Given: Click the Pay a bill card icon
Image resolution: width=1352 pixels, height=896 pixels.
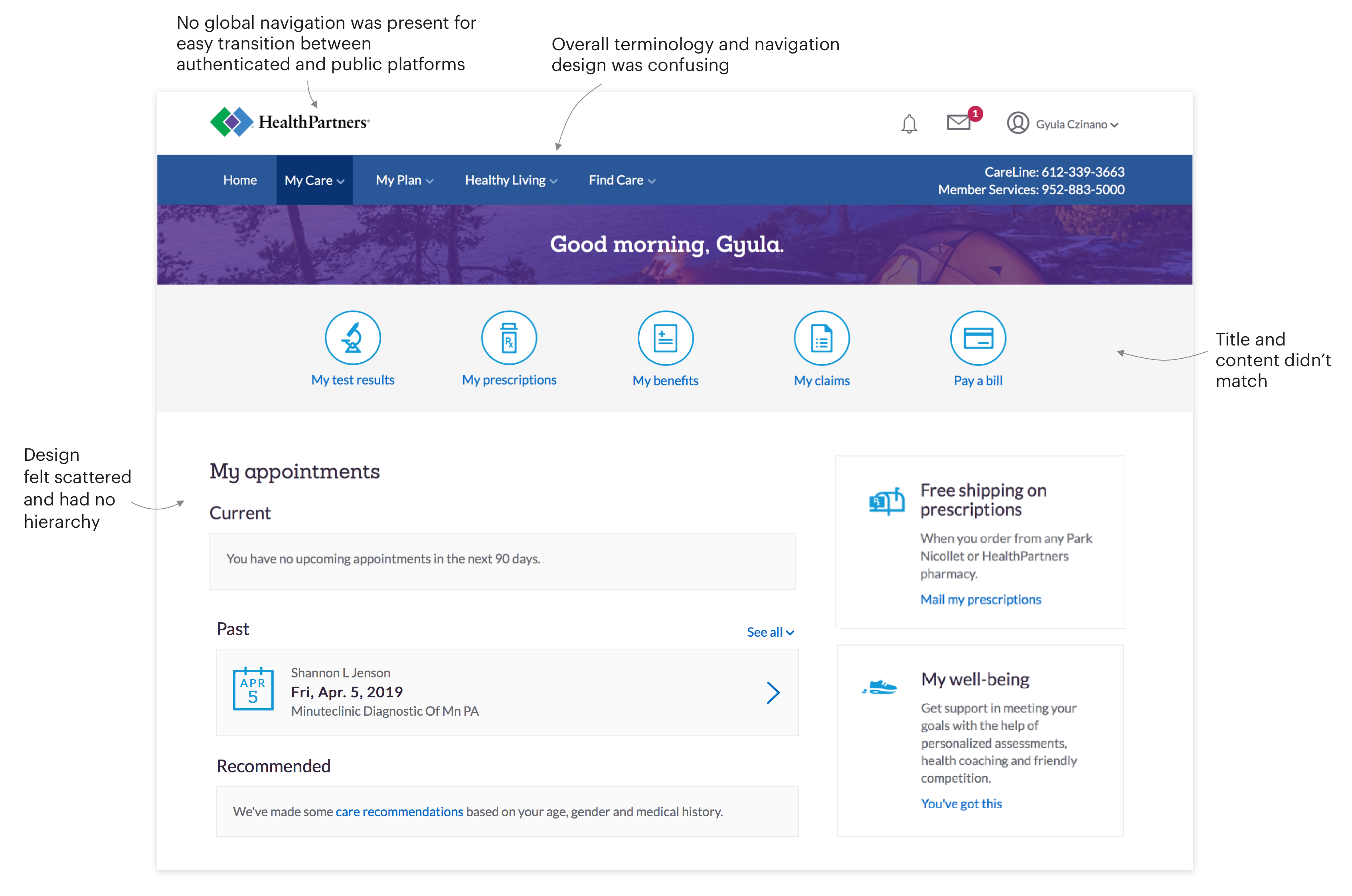Looking at the screenshot, I should [x=978, y=338].
